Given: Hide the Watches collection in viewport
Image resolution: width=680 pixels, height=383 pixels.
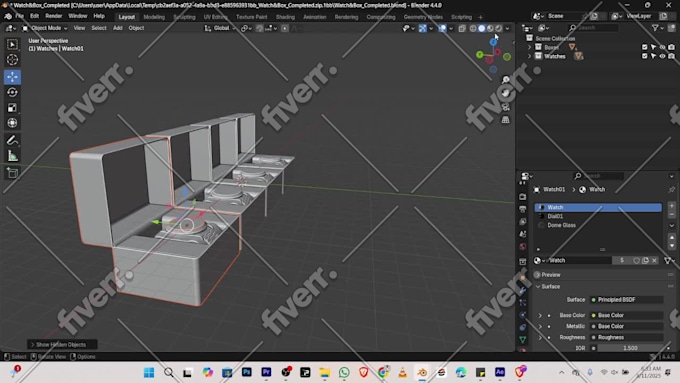Looking at the screenshot, I should [662, 56].
